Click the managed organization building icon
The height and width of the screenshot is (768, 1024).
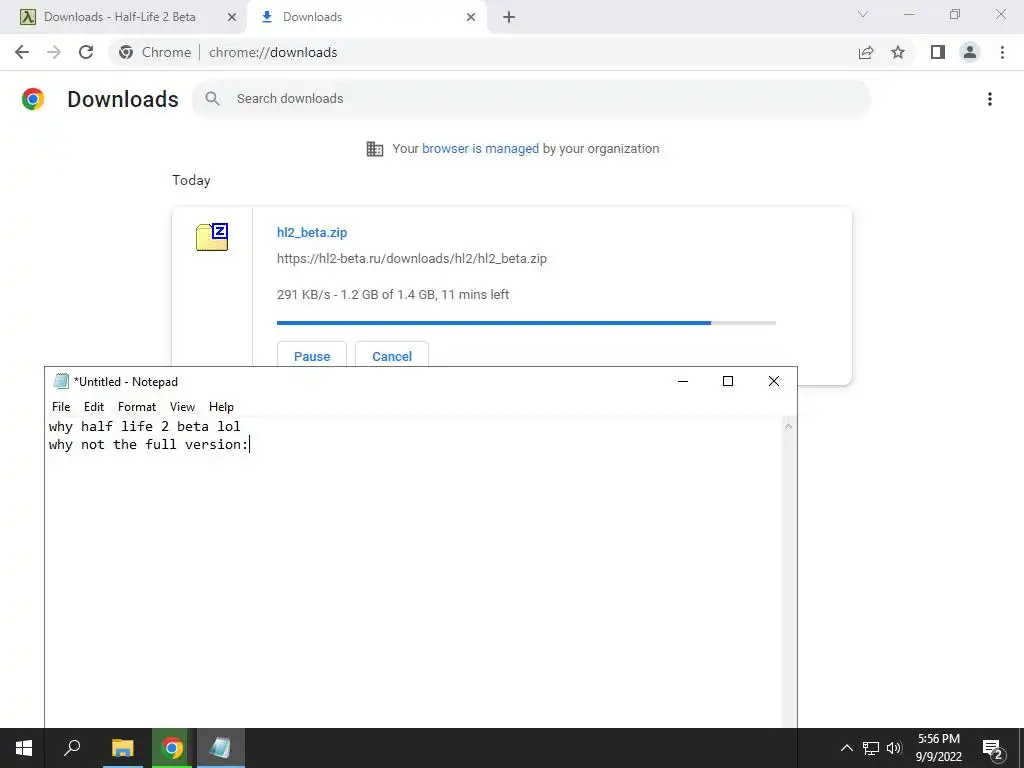click(375, 149)
